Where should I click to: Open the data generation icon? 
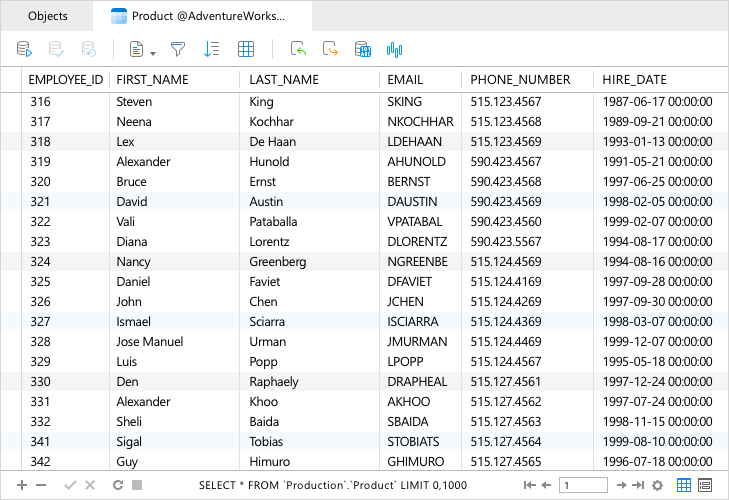(x=363, y=49)
